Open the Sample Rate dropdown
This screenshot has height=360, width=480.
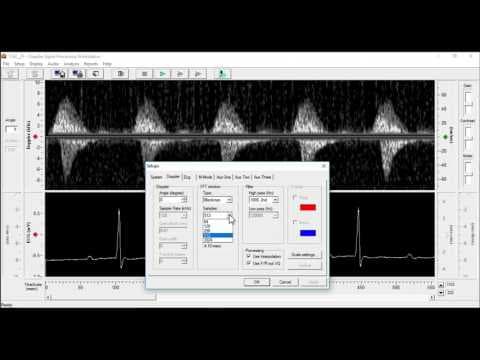click(x=173, y=215)
